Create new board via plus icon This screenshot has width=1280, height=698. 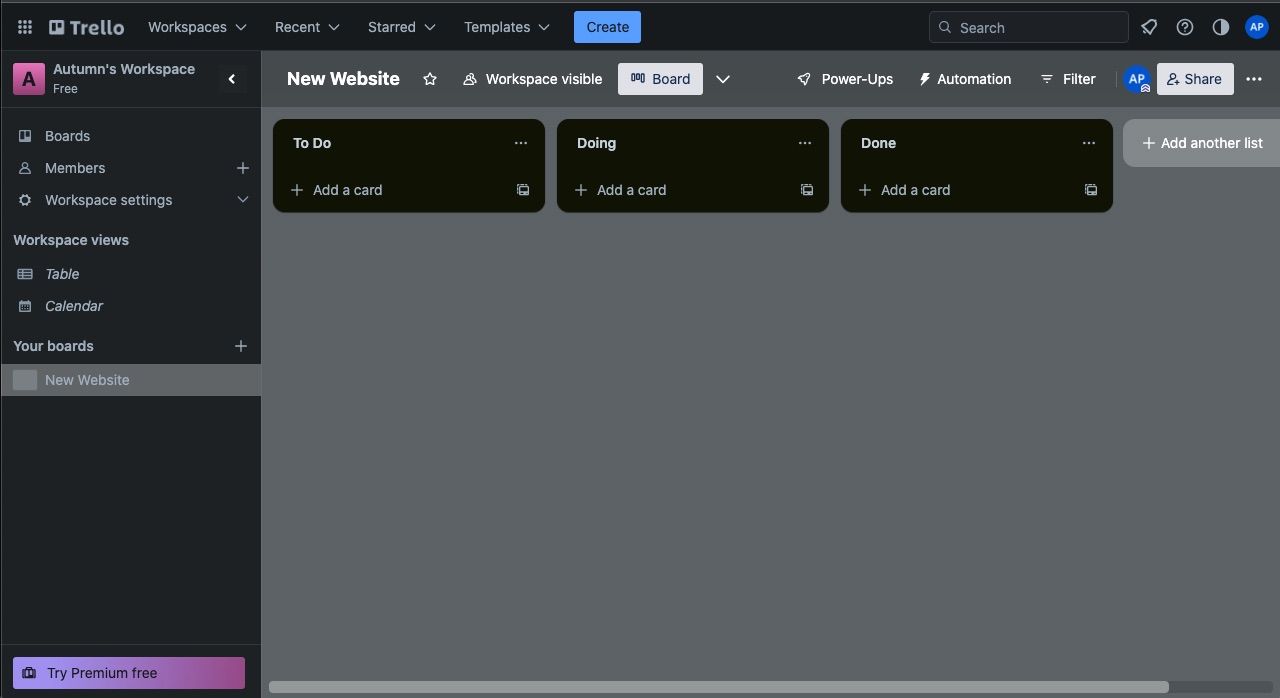tap(241, 346)
